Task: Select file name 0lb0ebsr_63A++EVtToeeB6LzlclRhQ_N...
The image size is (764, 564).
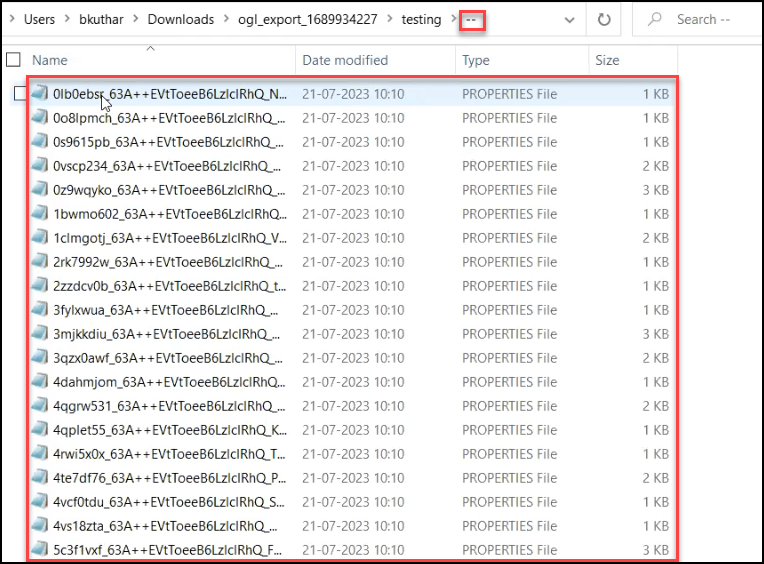Action: 170,94
